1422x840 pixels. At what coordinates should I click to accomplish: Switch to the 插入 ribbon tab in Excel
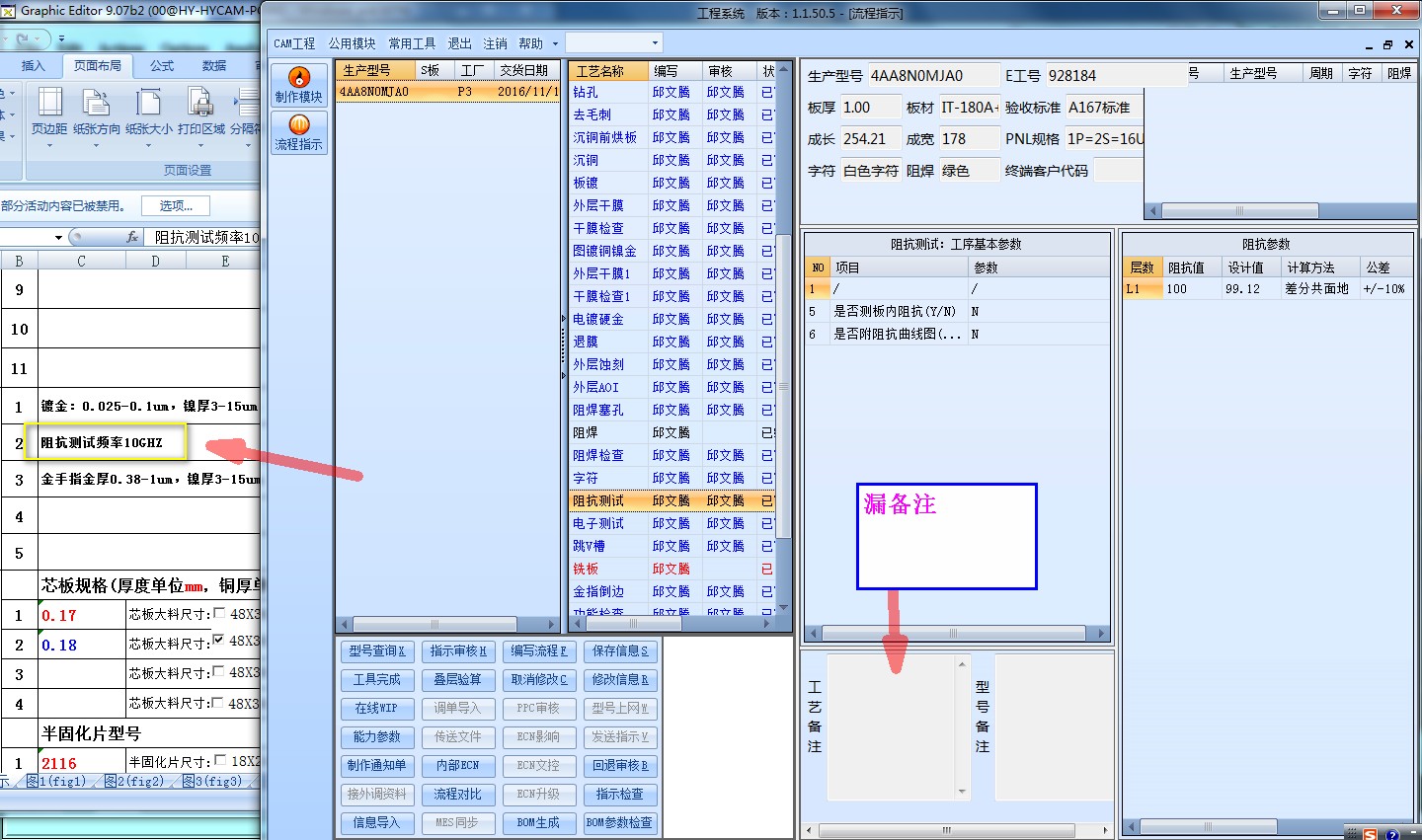34,66
